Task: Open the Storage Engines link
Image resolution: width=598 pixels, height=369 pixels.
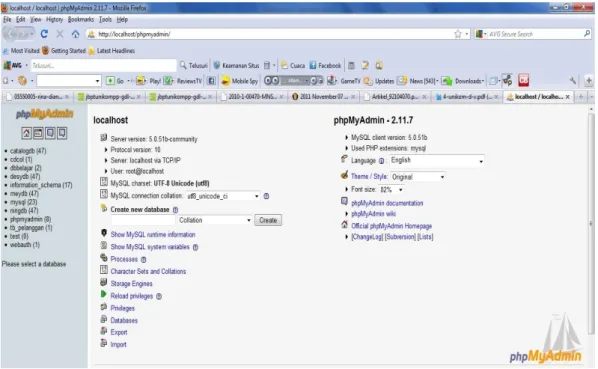Action: click(x=131, y=284)
